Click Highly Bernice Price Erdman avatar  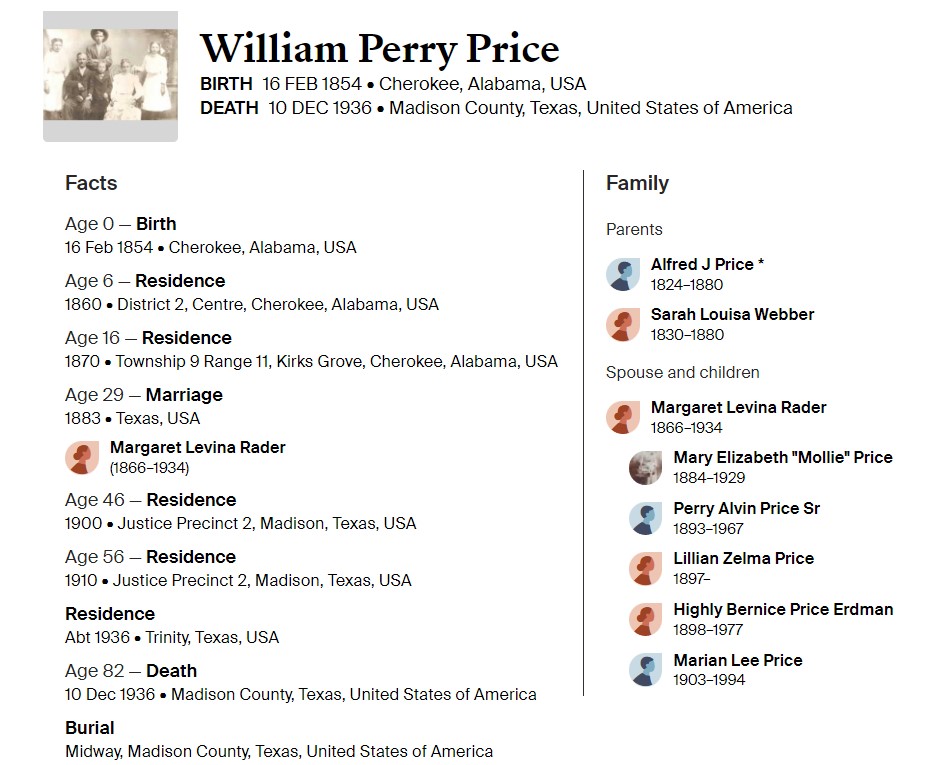tap(645, 619)
